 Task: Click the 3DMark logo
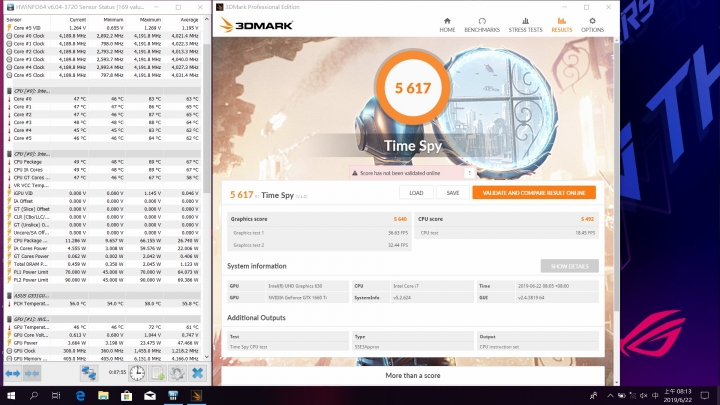click(x=256, y=25)
